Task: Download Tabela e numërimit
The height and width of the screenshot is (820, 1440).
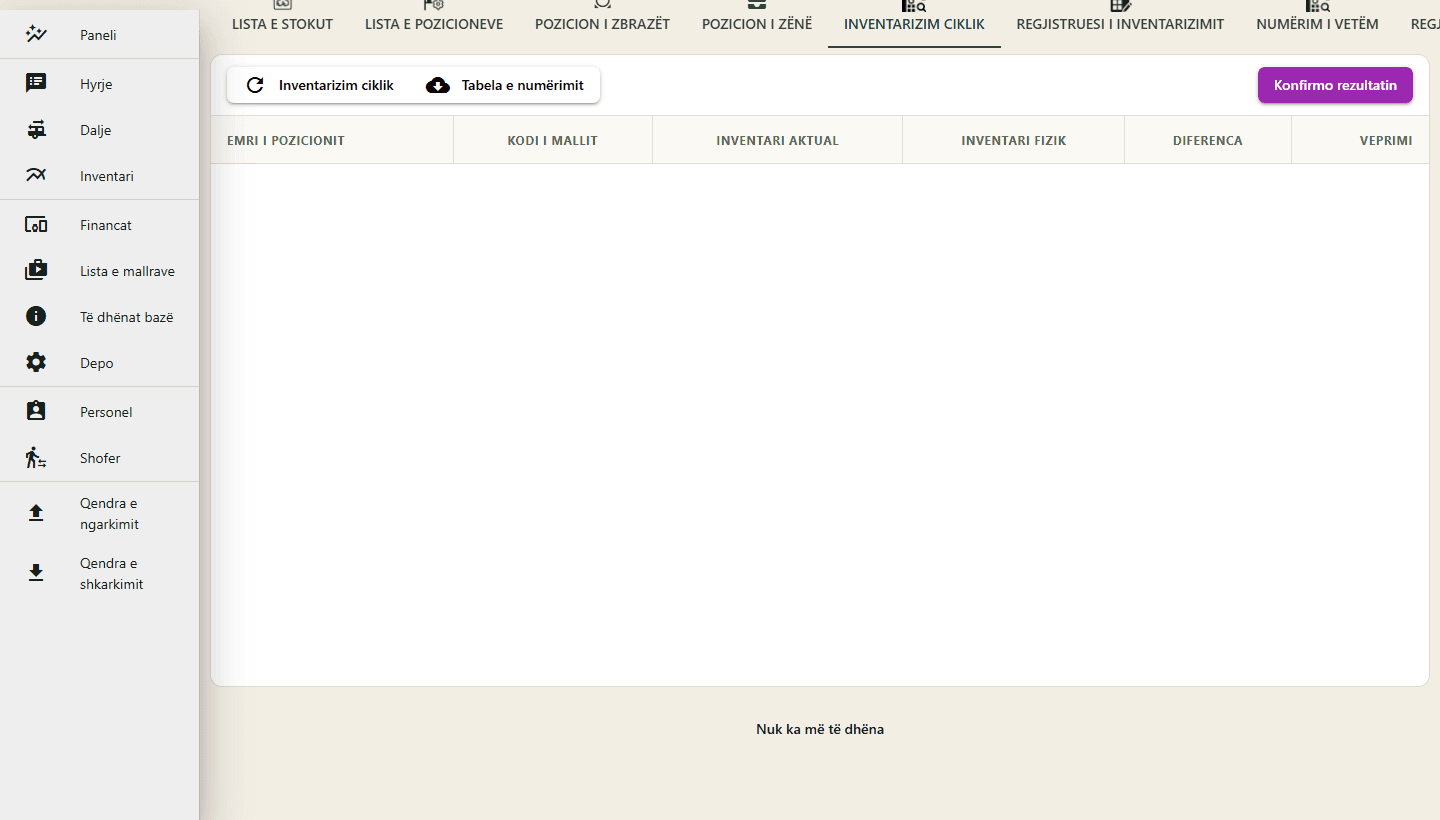Action: point(505,85)
